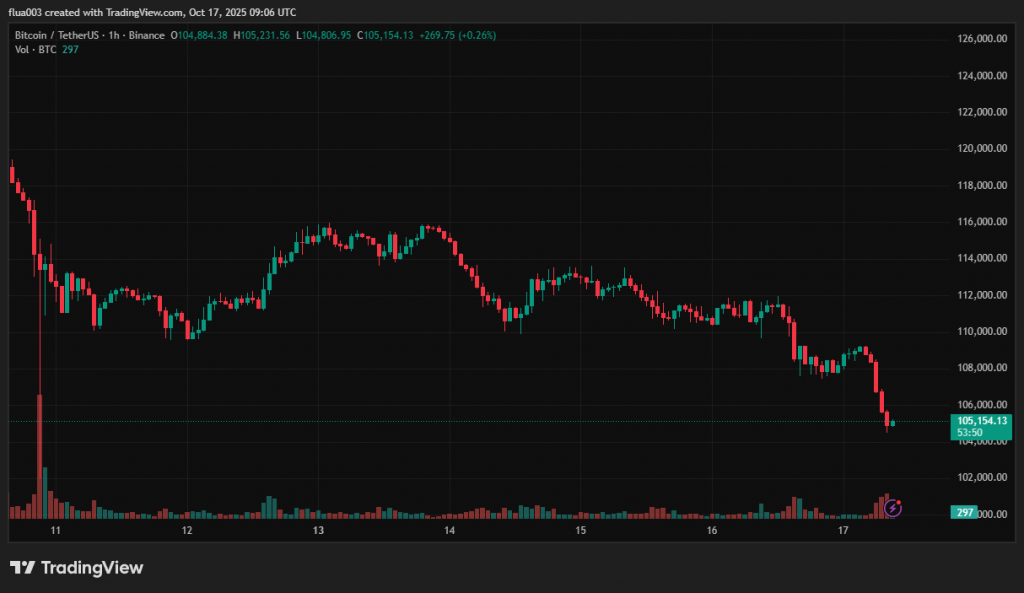
Task: Click the 1h interval label
Action: click(x=111, y=35)
